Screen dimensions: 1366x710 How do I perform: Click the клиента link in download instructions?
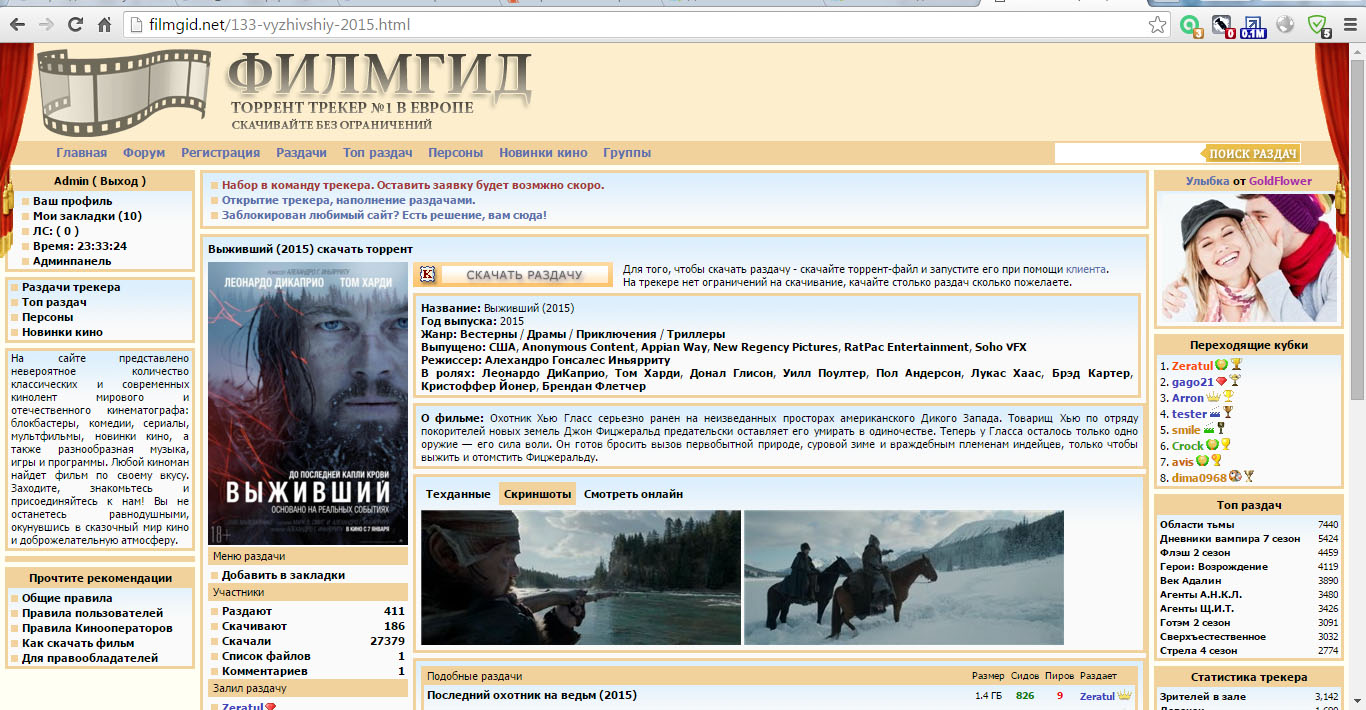pyautogui.click(x=1086, y=269)
